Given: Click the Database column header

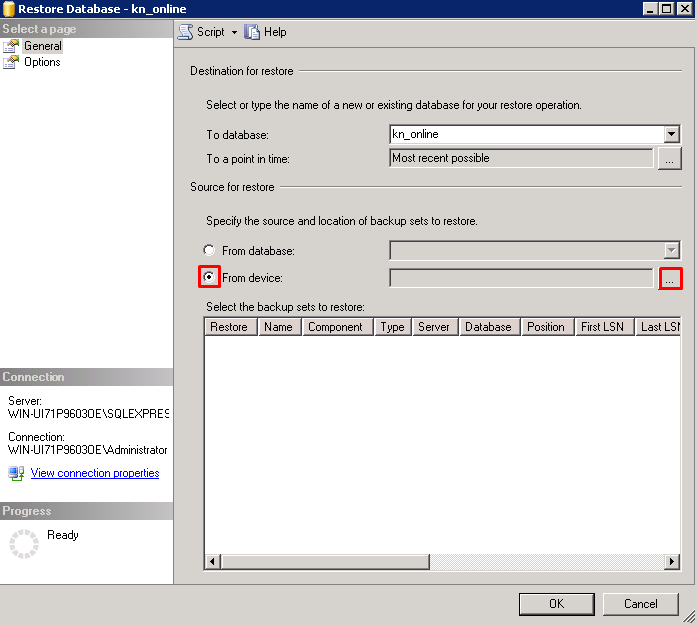Looking at the screenshot, I should pyautogui.click(x=490, y=327).
